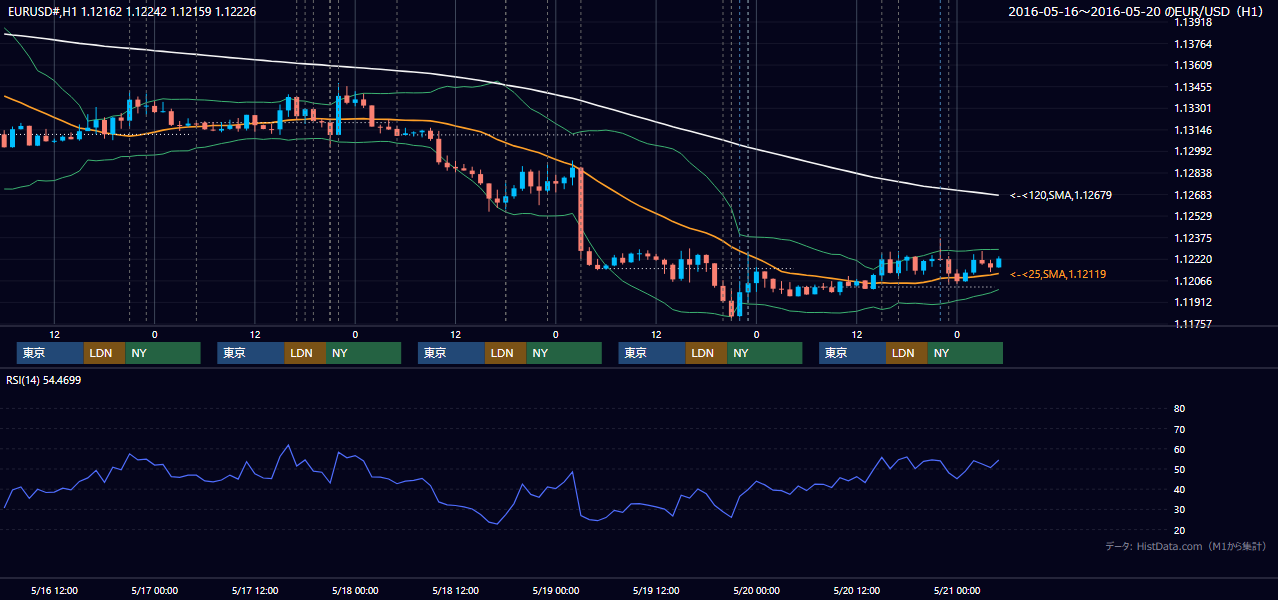Click price axis value 1.13146
Viewport: 1278px width, 600px height.
point(1193,130)
